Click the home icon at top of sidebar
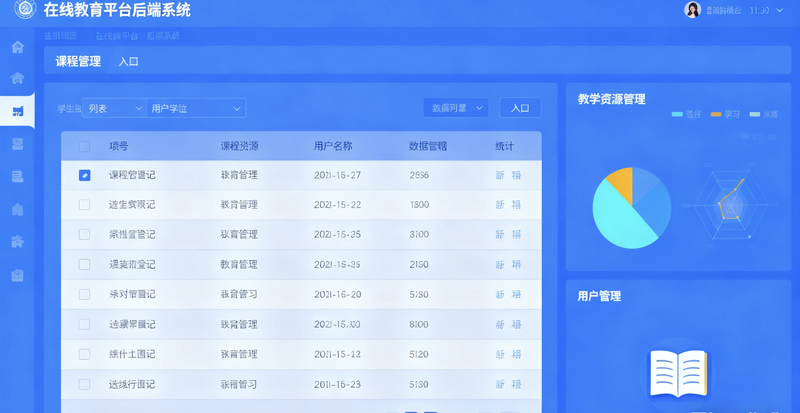800x413 pixels. 17,47
